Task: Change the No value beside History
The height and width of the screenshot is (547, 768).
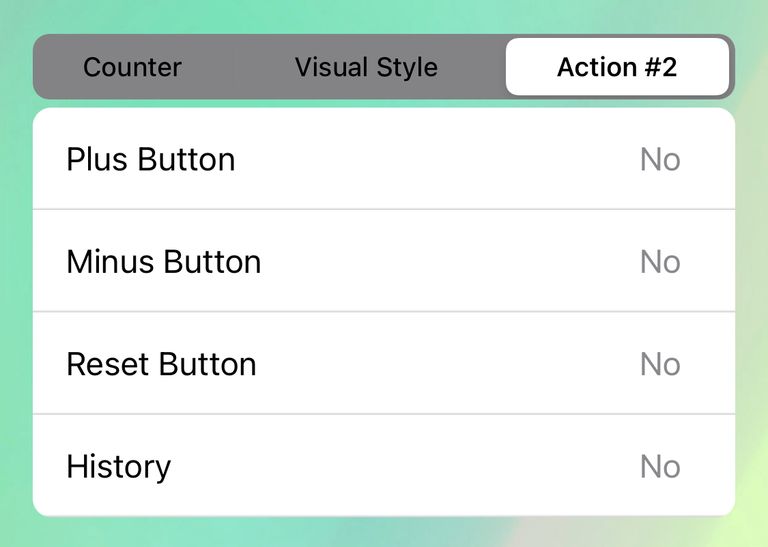Action: point(660,466)
